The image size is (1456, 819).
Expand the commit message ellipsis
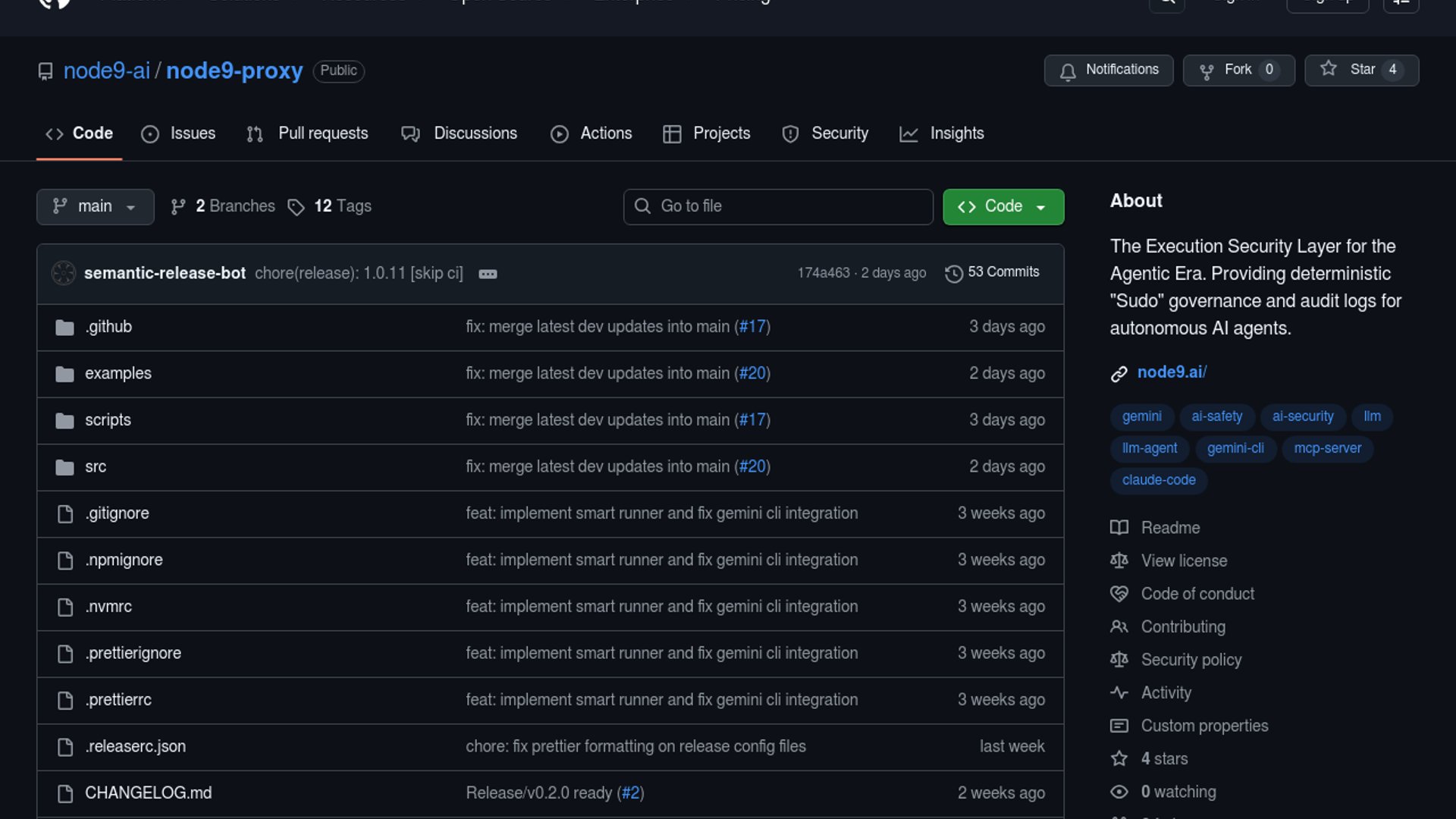pos(488,274)
